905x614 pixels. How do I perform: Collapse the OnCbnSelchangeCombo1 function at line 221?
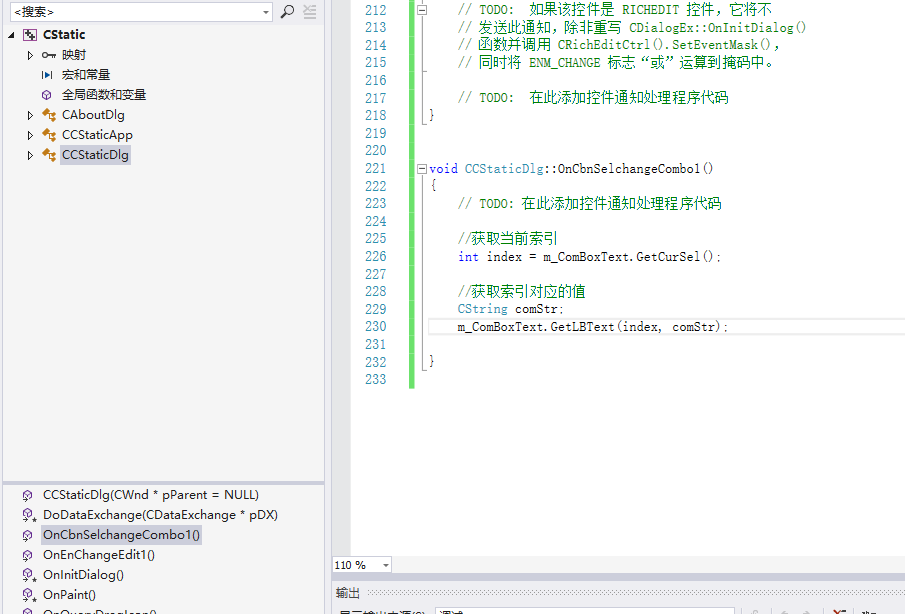click(x=422, y=169)
